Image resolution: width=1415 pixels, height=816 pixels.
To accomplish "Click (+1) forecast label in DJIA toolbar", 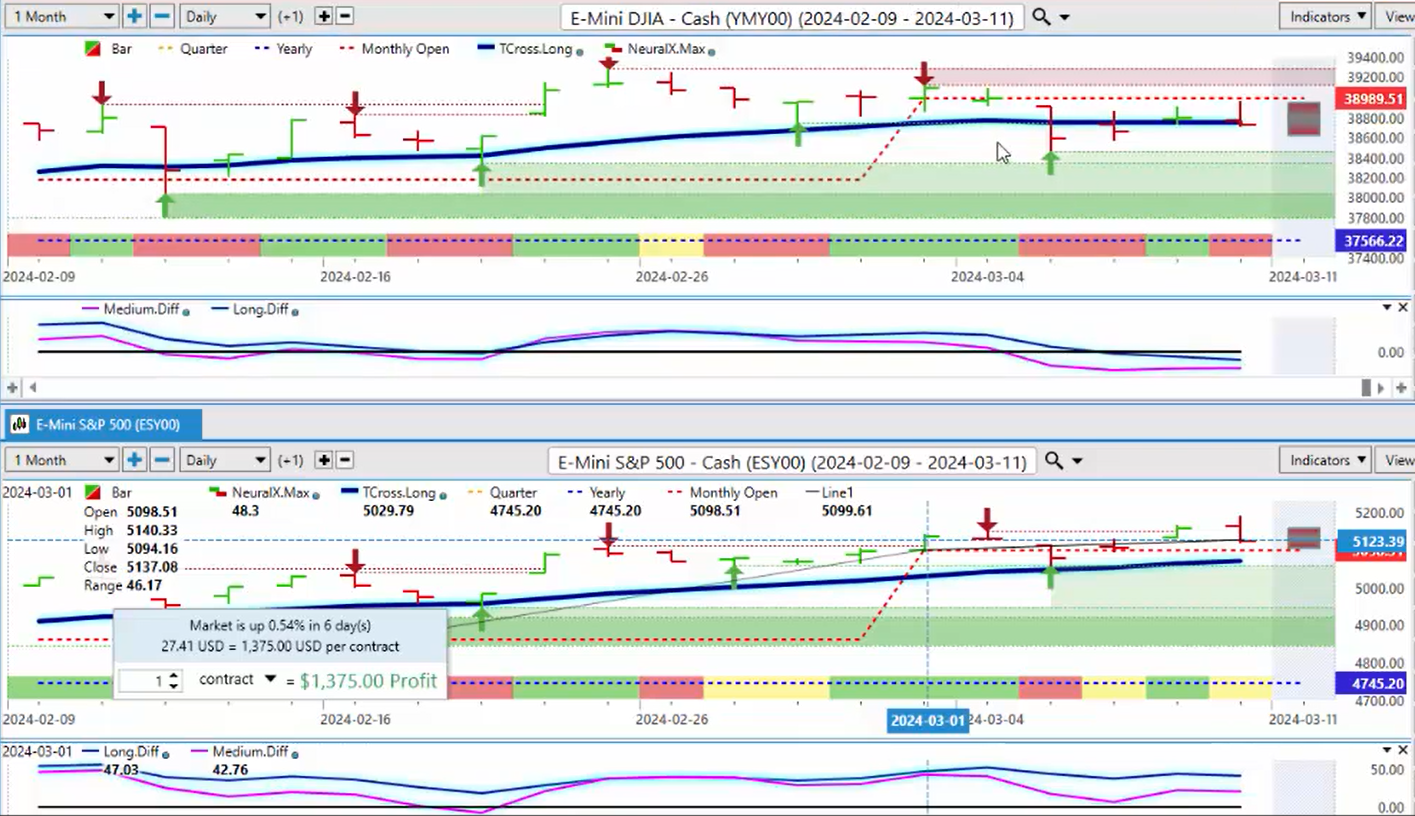I will click(291, 16).
